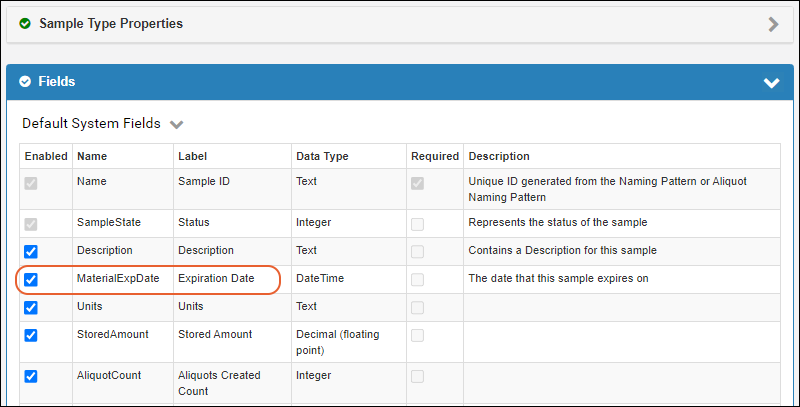Check Required for the MaterialExpDate row
Image resolution: width=800 pixels, height=407 pixels.
pyautogui.click(x=416, y=279)
